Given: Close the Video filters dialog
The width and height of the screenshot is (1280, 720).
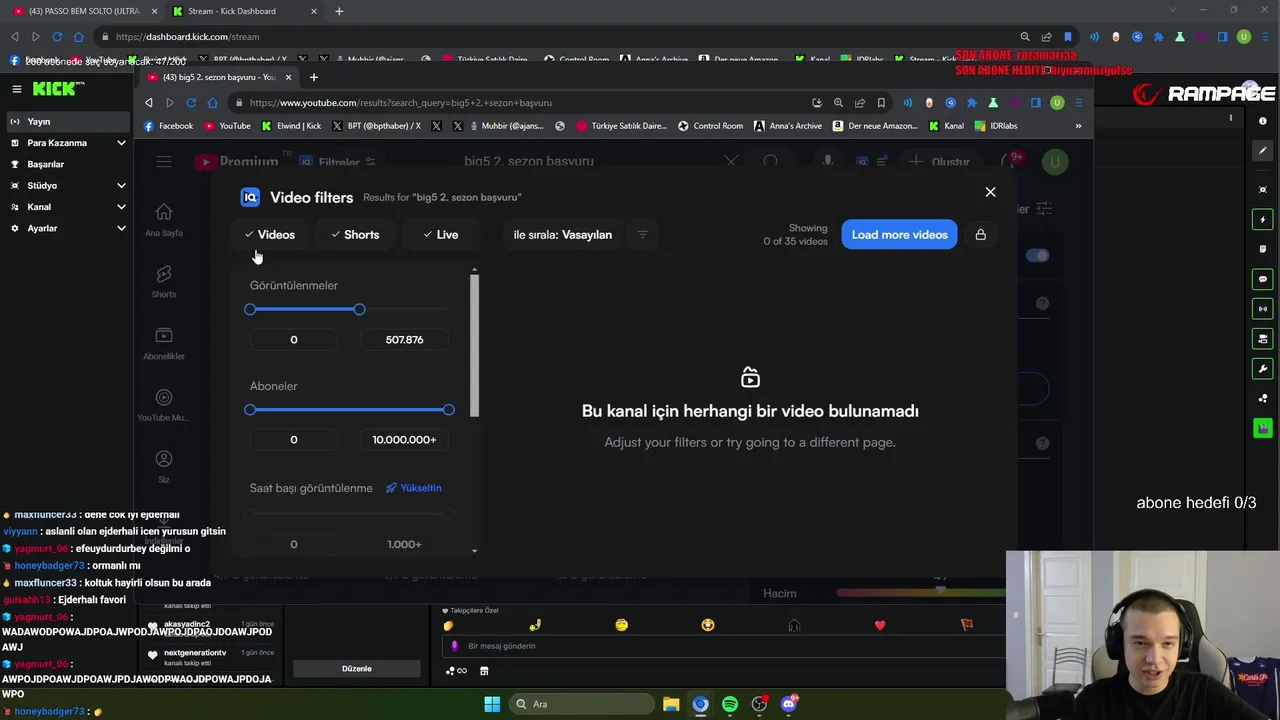Looking at the screenshot, I should [990, 192].
